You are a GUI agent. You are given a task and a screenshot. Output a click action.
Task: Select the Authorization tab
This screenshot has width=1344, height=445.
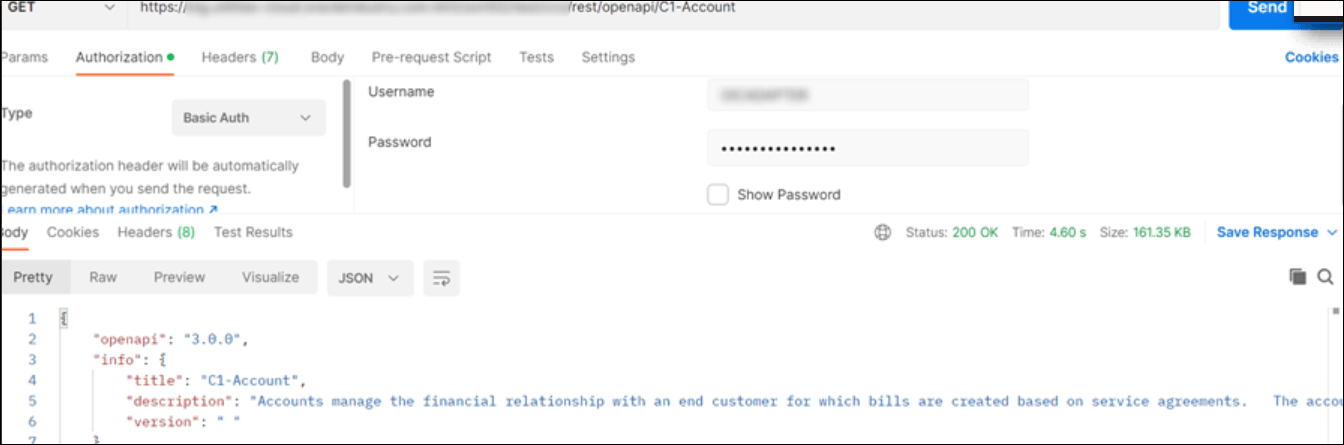click(x=125, y=57)
